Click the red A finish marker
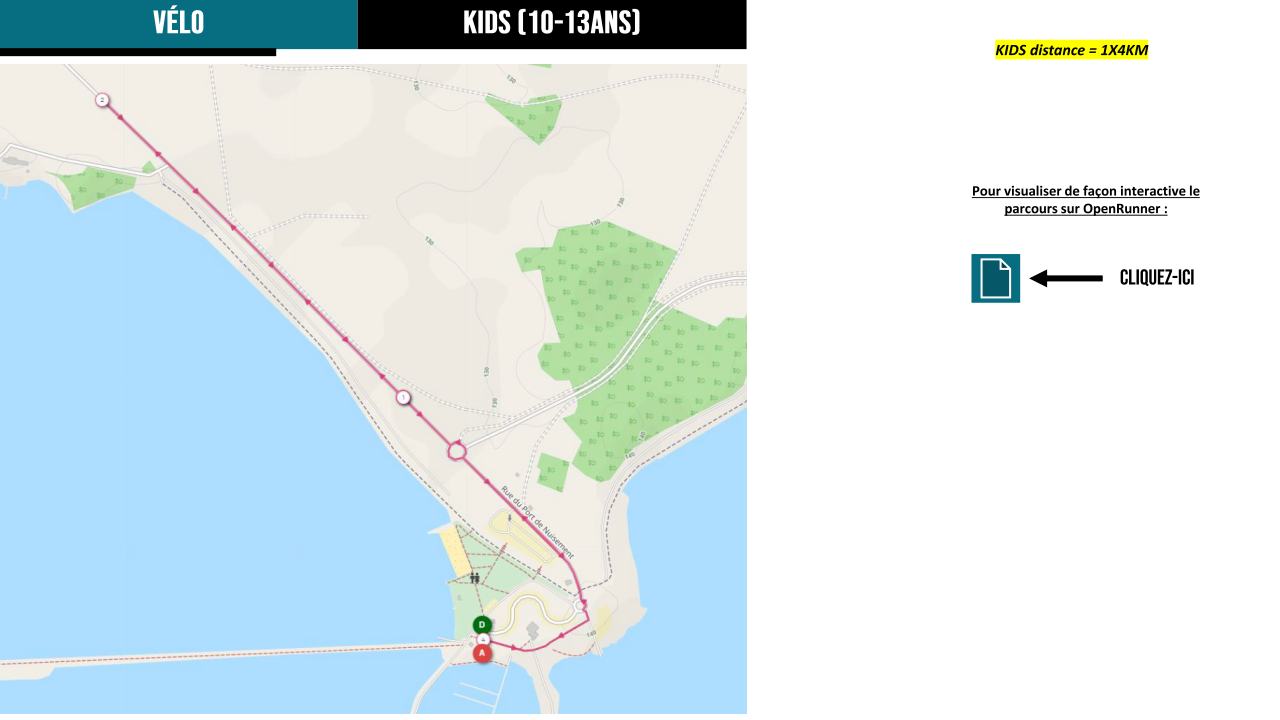 pyautogui.click(x=483, y=653)
